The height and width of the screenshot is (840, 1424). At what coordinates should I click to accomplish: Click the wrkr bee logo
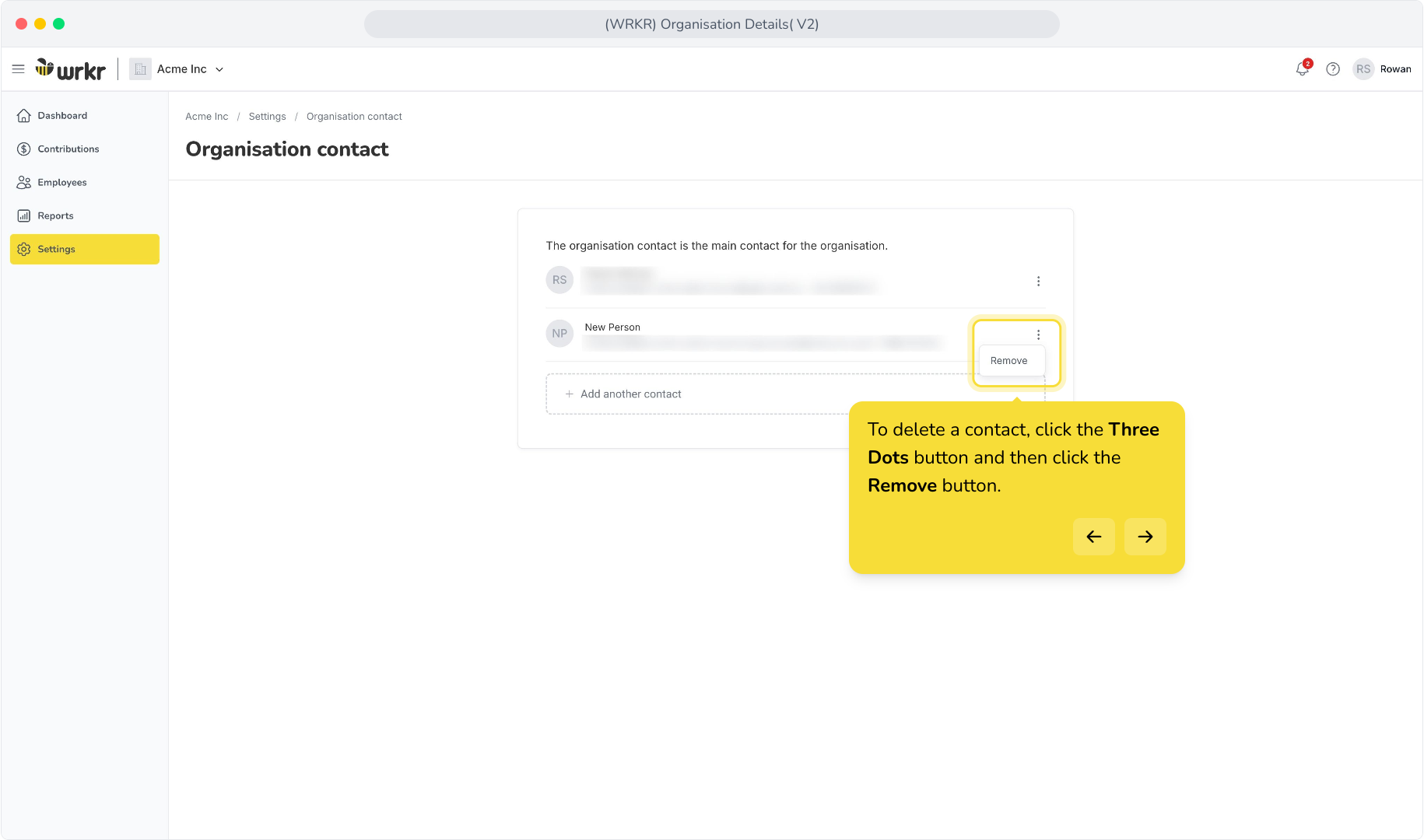[70, 69]
